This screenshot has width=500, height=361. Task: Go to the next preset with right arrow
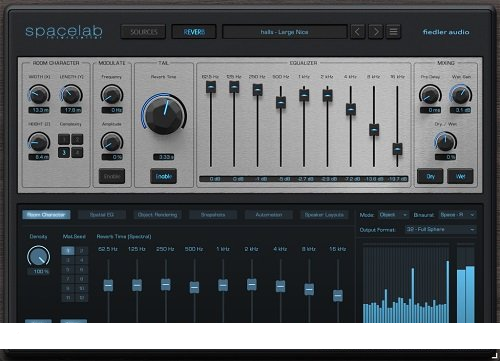[376, 32]
